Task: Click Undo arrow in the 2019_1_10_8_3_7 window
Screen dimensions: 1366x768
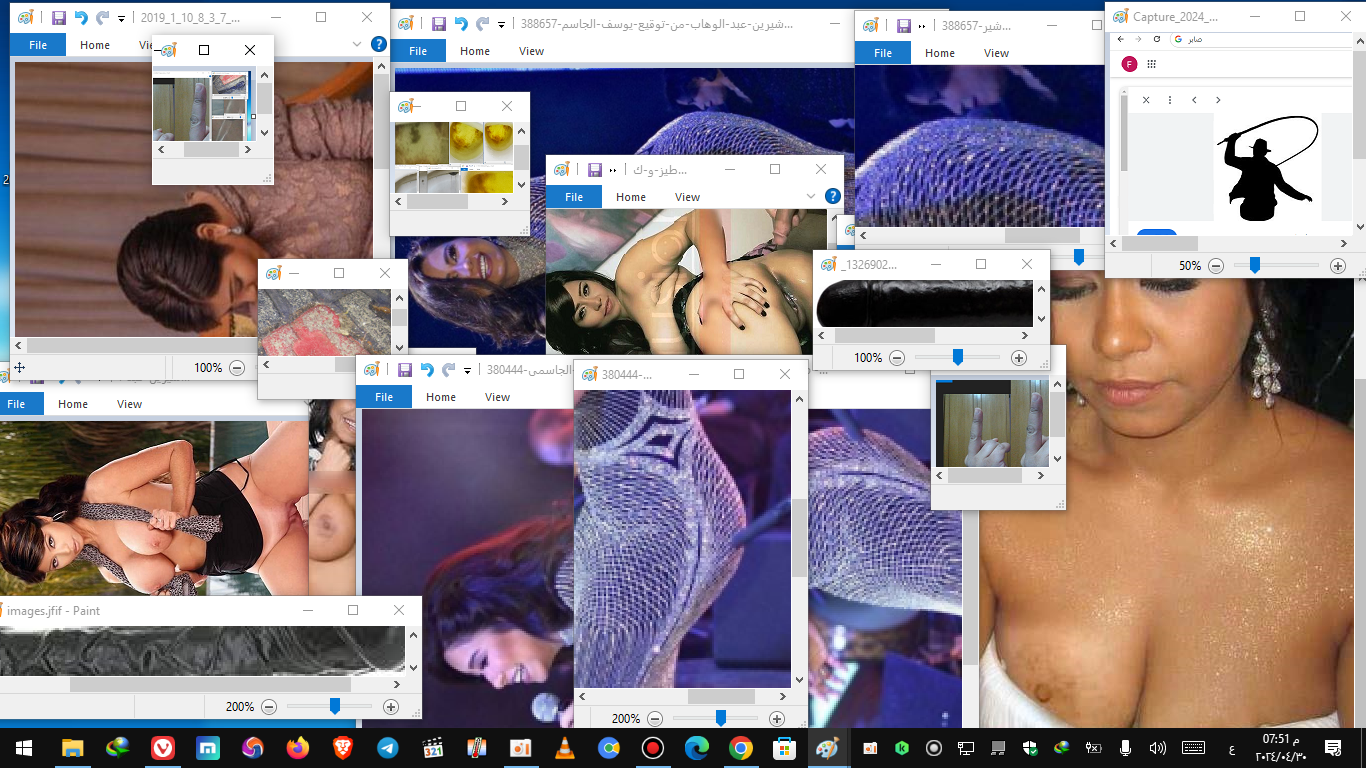Action: coord(81,18)
